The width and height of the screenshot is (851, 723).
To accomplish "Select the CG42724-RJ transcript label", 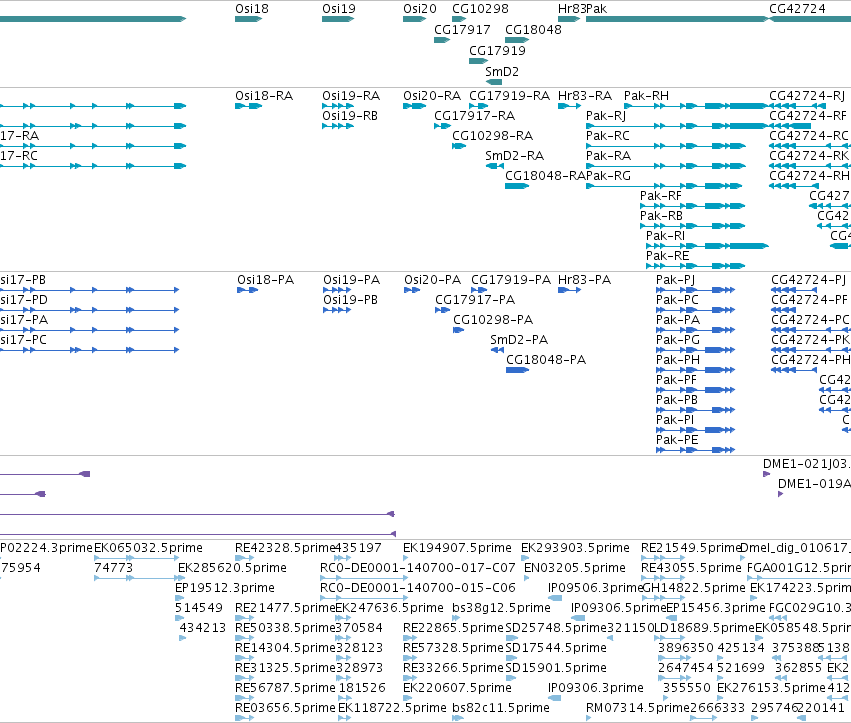I will (806, 96).
